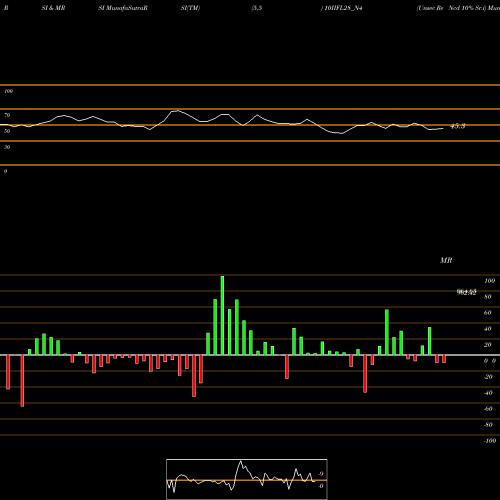The width and height of the screenshot is (500, 500).
Task: Click the MR axis label -40
Action: click(488, 393)
